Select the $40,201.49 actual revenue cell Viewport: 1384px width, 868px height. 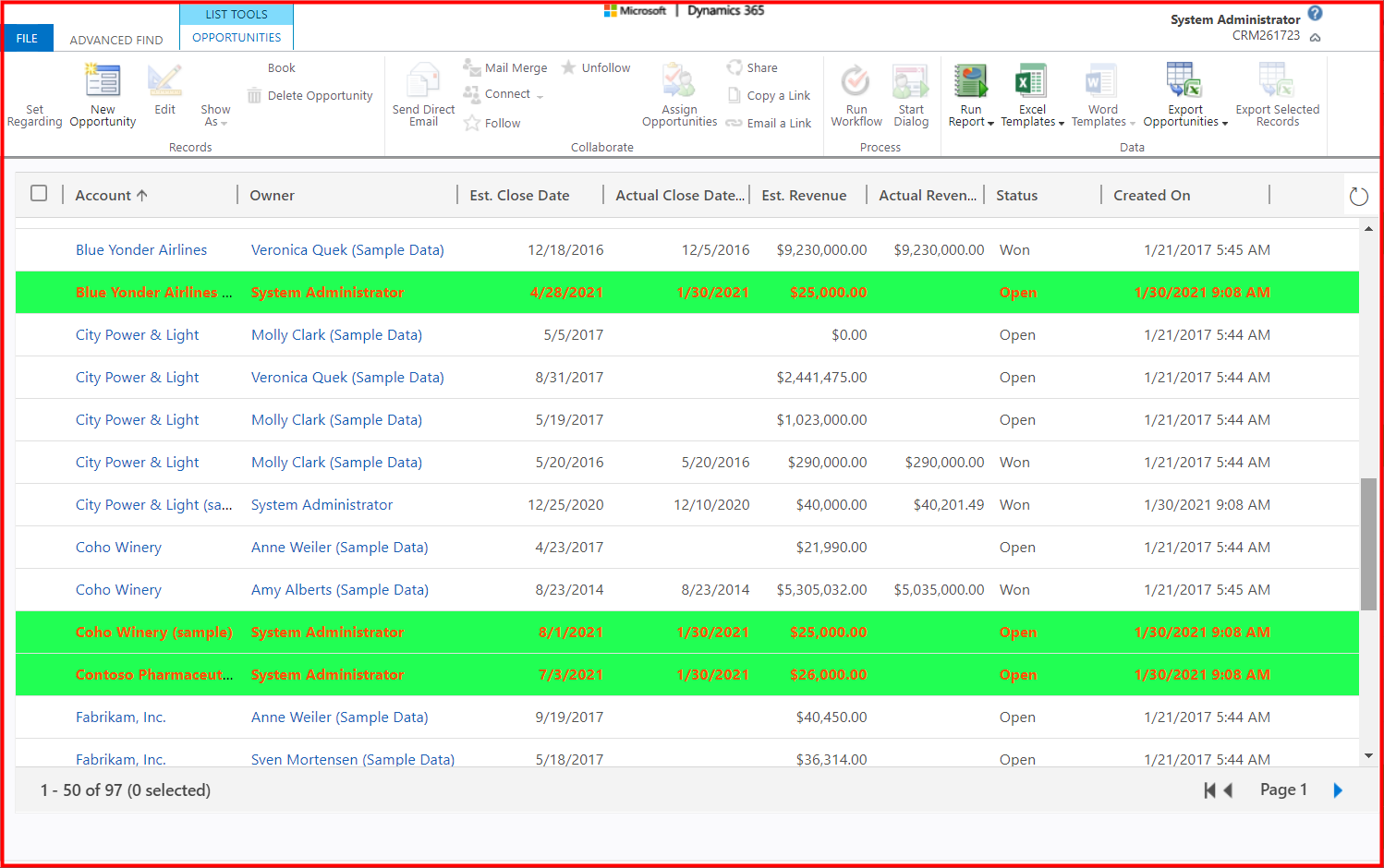point(949,505)
